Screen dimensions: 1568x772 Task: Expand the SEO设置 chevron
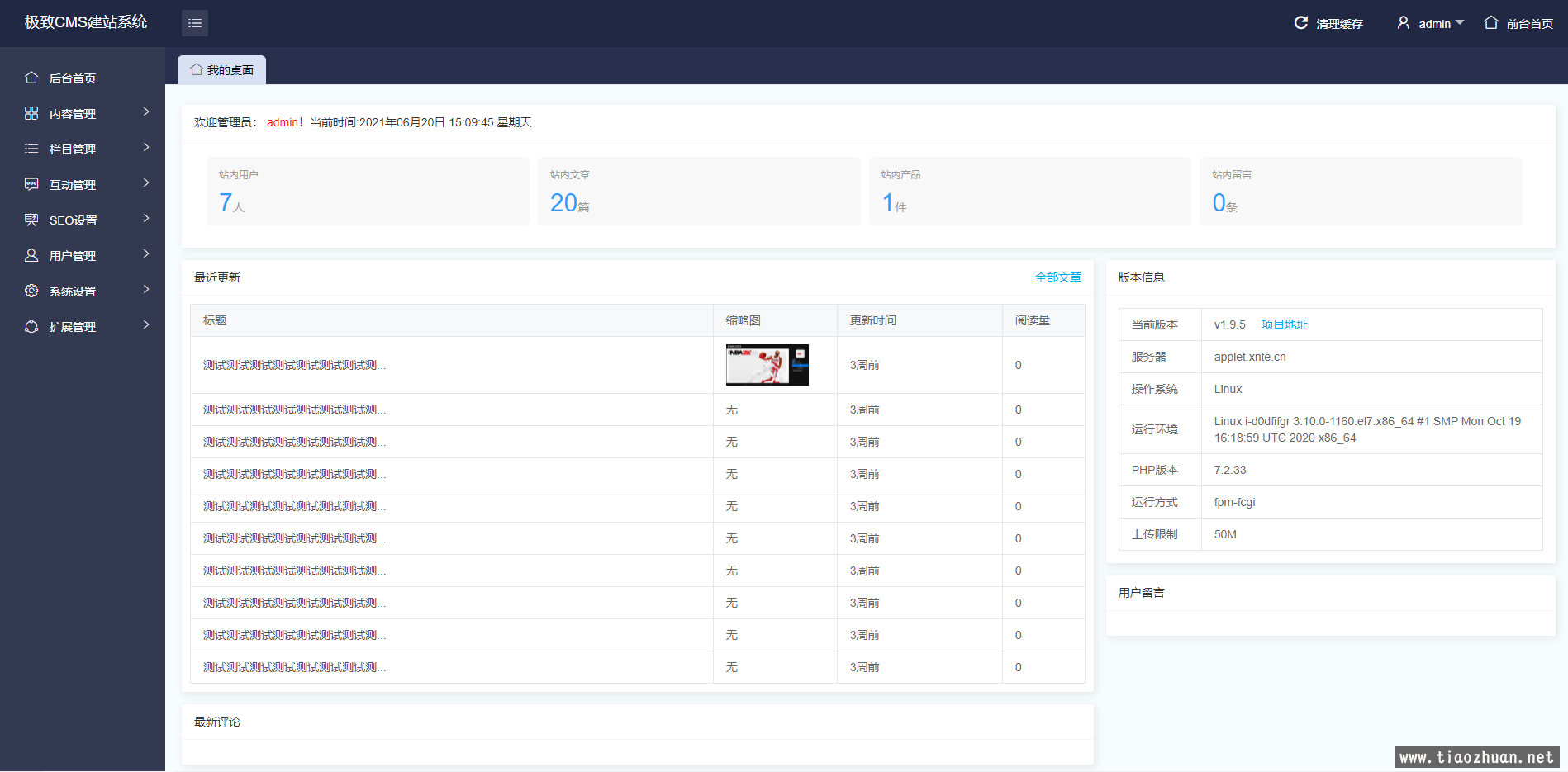tap(146, 218)
